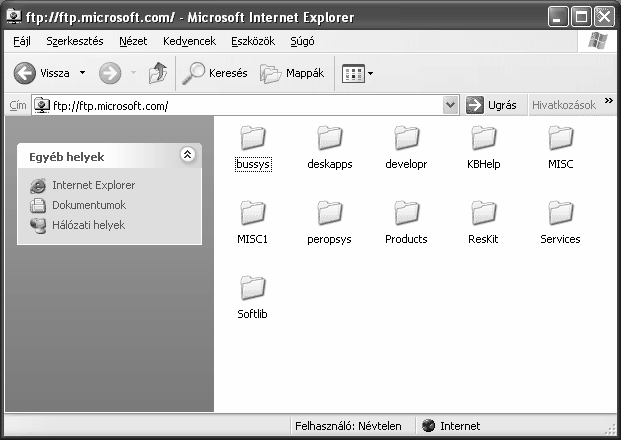Go up one folder level
The width and height of the screenshot is (621, 440).
[158, 73]
